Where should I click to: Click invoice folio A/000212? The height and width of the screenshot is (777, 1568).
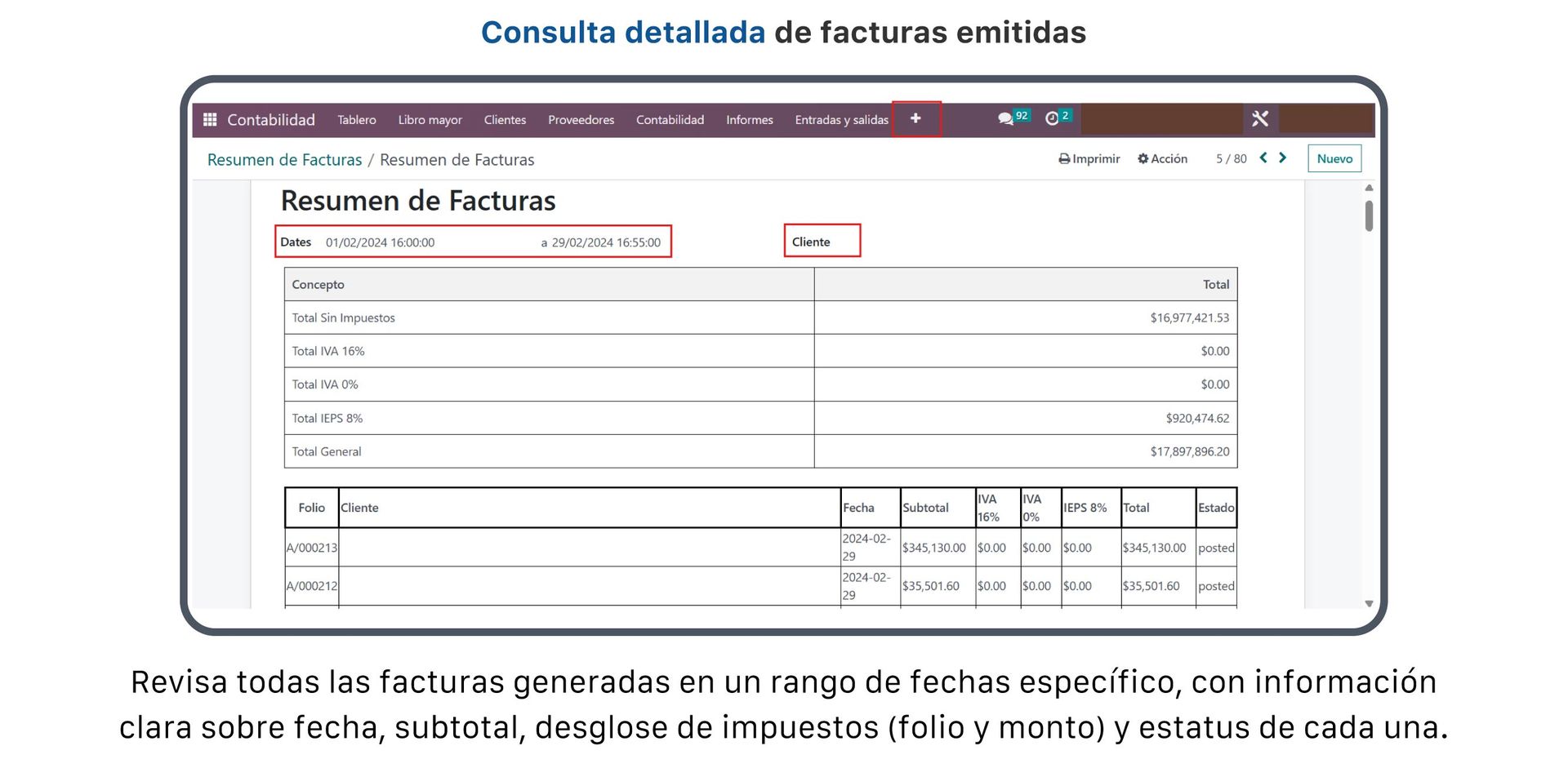(311, 586)
